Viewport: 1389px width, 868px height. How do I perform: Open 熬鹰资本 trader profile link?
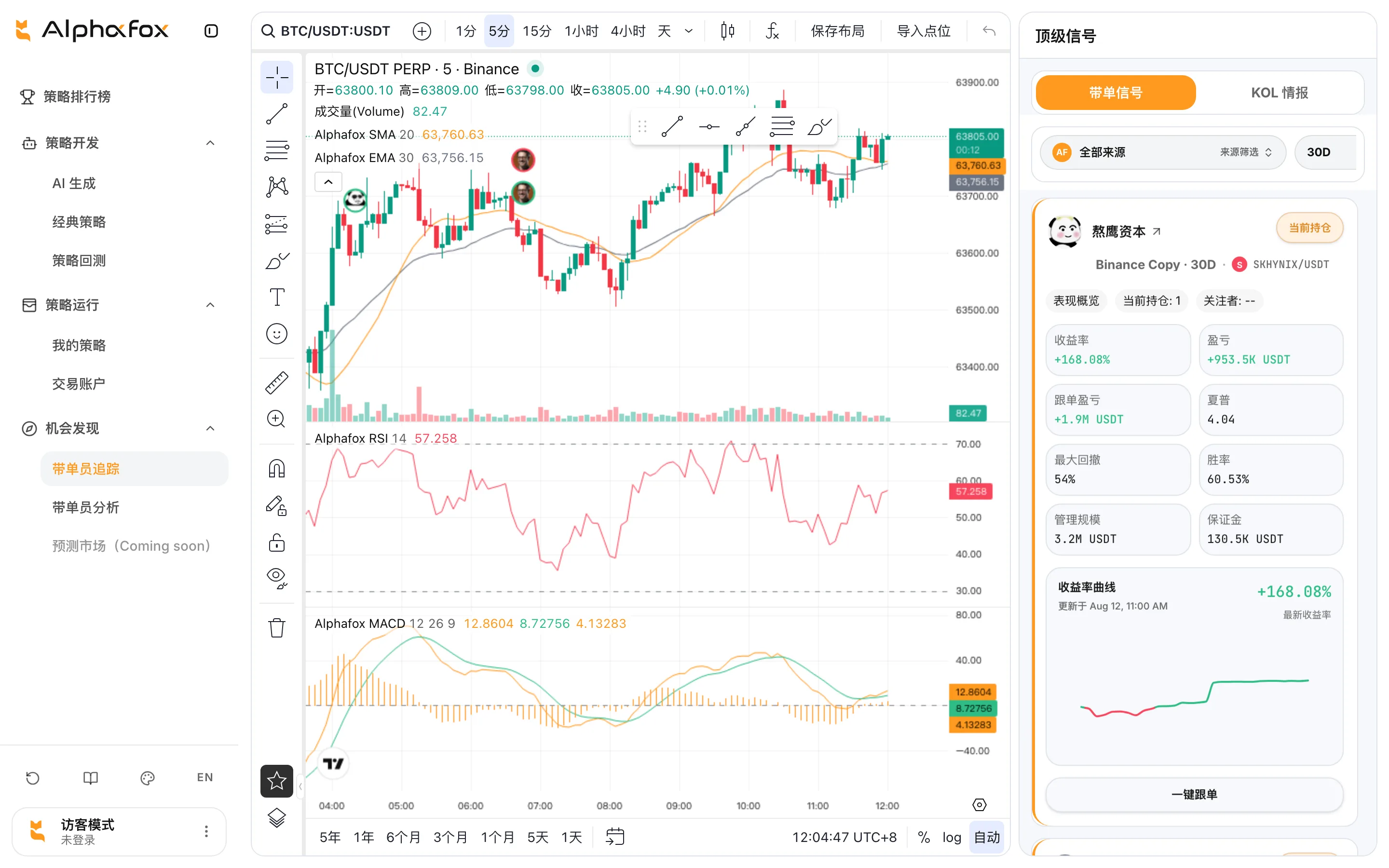coord(1126,231)
